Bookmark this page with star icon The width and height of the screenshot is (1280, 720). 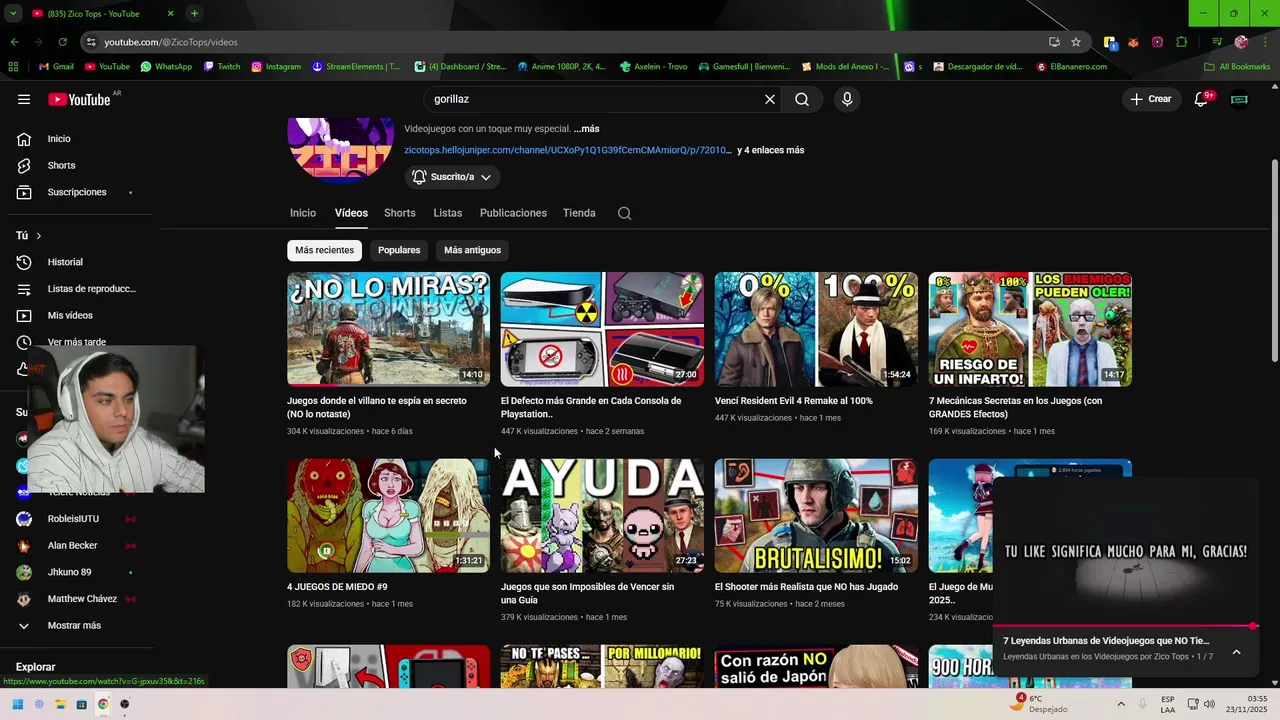pyautogui.click(x=1076, y=42)
